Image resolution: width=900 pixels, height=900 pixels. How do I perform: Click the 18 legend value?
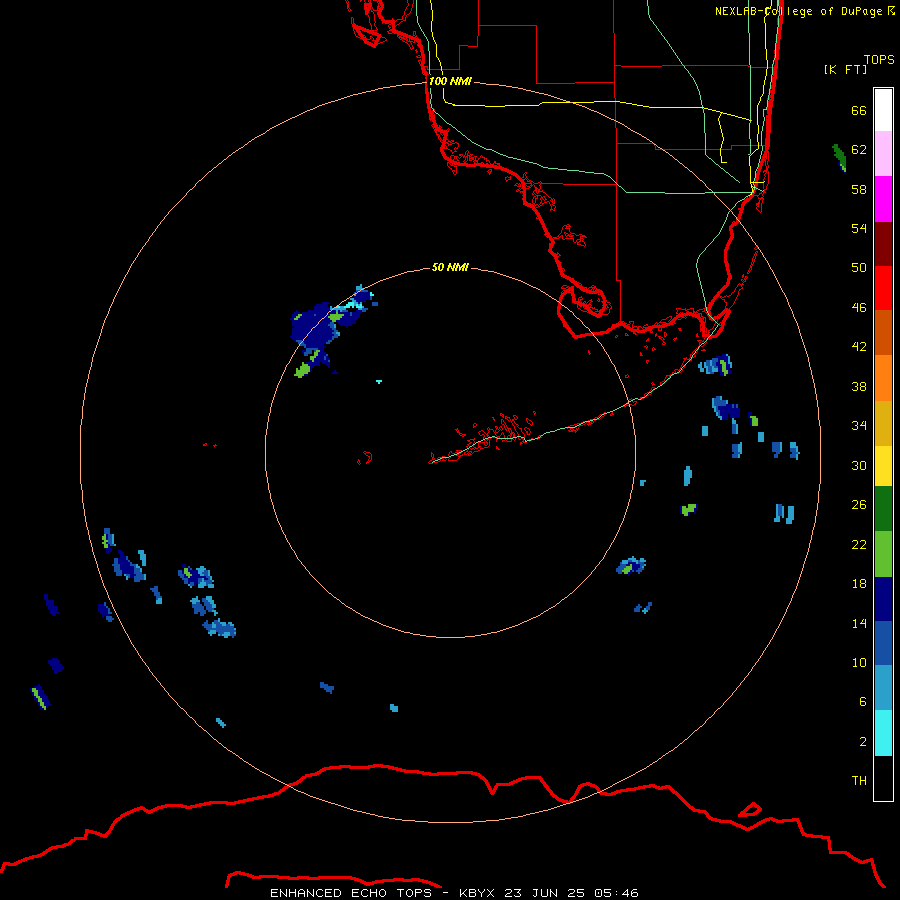click(x=859, y=584)
